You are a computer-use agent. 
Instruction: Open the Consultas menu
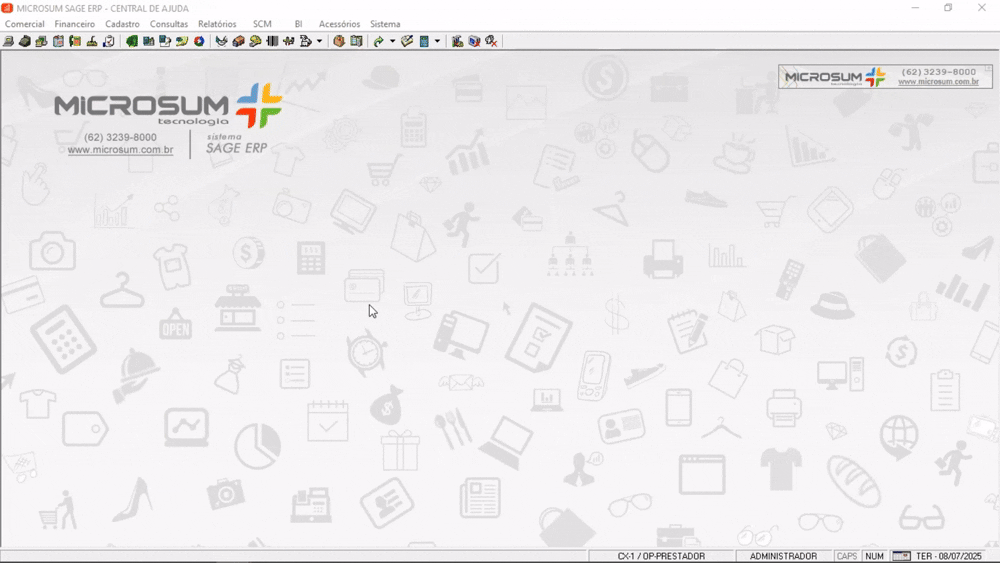coord(169,24)
